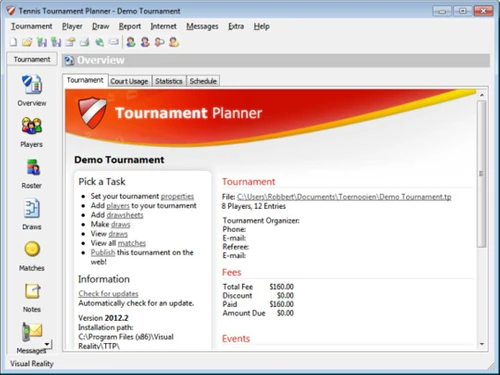500x375 pixels.
Task: Open the Messages menu
Action: tap(202, 26)
